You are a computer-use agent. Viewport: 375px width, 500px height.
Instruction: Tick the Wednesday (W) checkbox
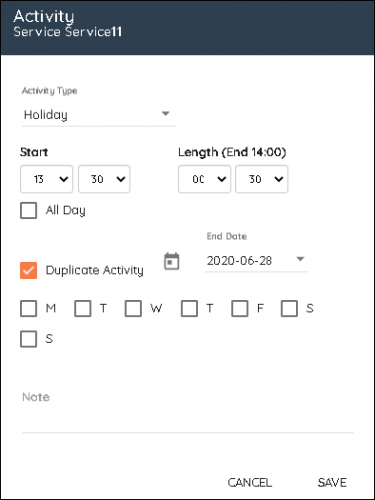pos(133,308)
